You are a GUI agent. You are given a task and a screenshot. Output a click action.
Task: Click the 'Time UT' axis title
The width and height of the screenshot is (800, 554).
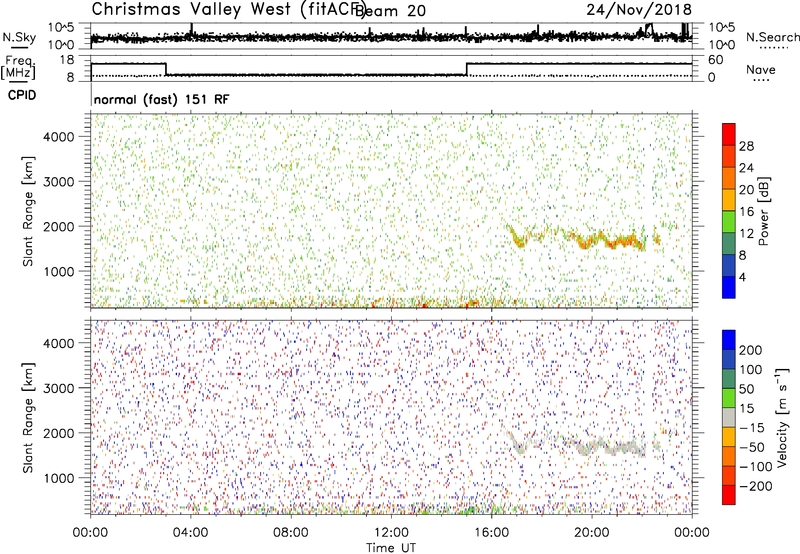[x=391, y=548]
